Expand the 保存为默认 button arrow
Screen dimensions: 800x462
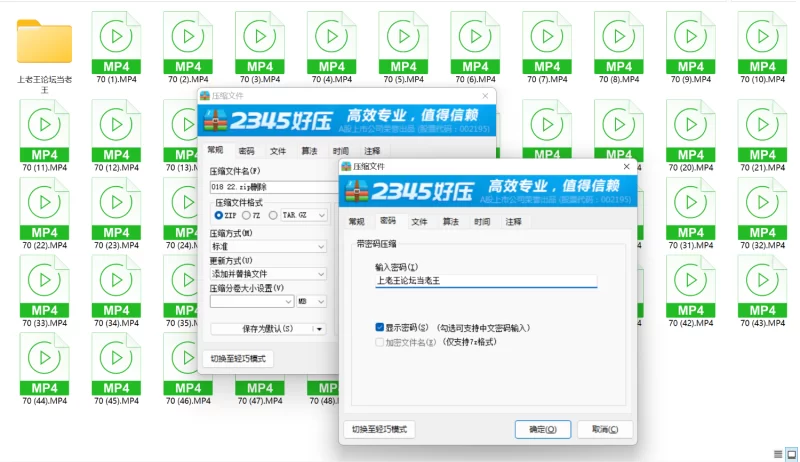point(319,329)
